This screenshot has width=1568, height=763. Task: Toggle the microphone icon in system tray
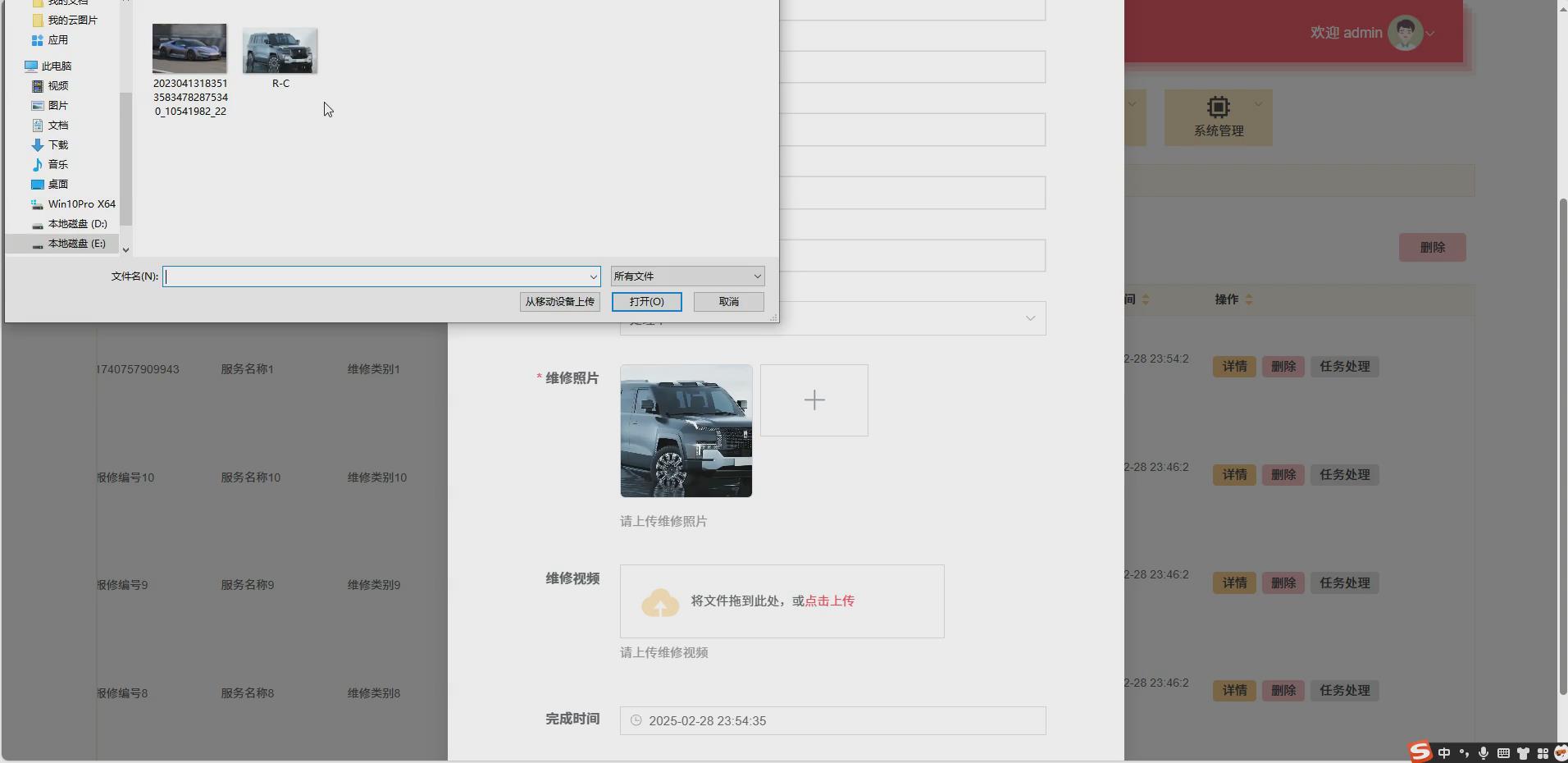coord(1483,752)
